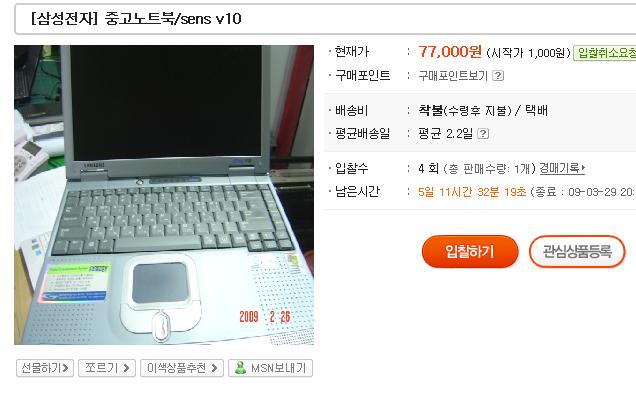636x401 pixels.
Task: Click the product title 중고노트북/sens v10
Action: point(173,19)
